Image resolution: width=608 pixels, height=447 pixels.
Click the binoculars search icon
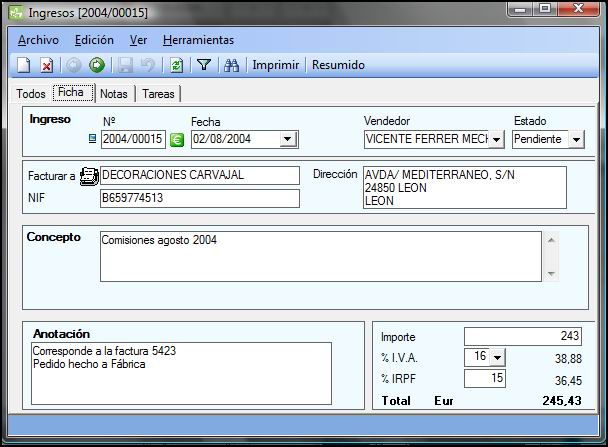click(x=231, y=65)
